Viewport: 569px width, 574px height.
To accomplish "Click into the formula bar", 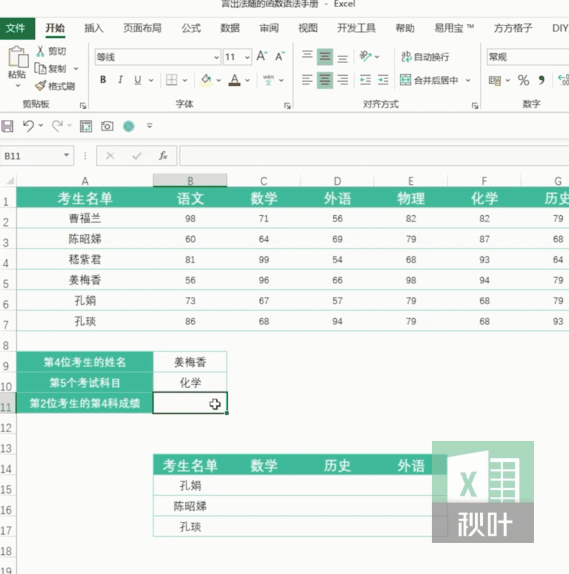I will (x=374, y=156).
